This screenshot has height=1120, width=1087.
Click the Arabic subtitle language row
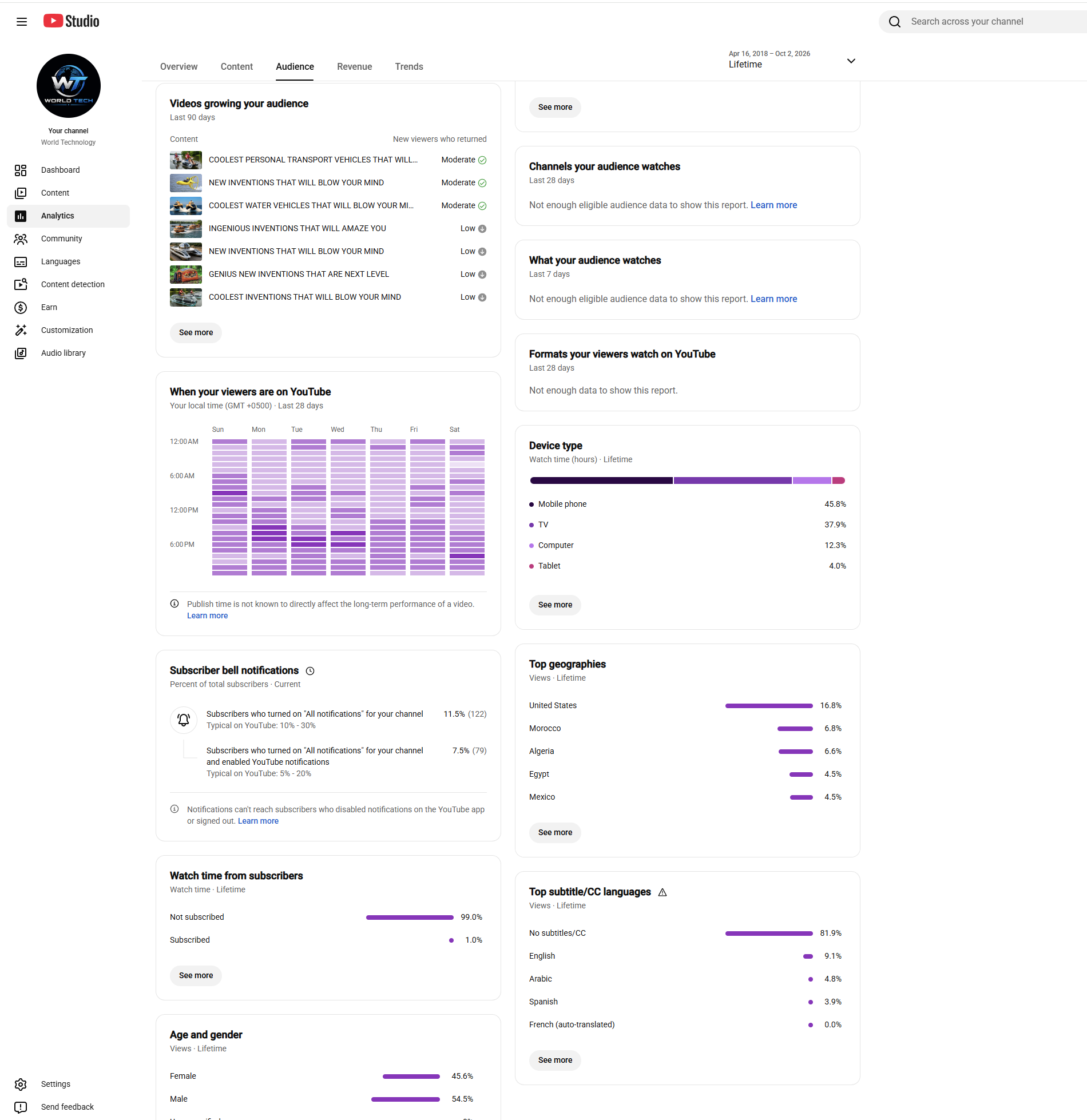pos(685,979)
